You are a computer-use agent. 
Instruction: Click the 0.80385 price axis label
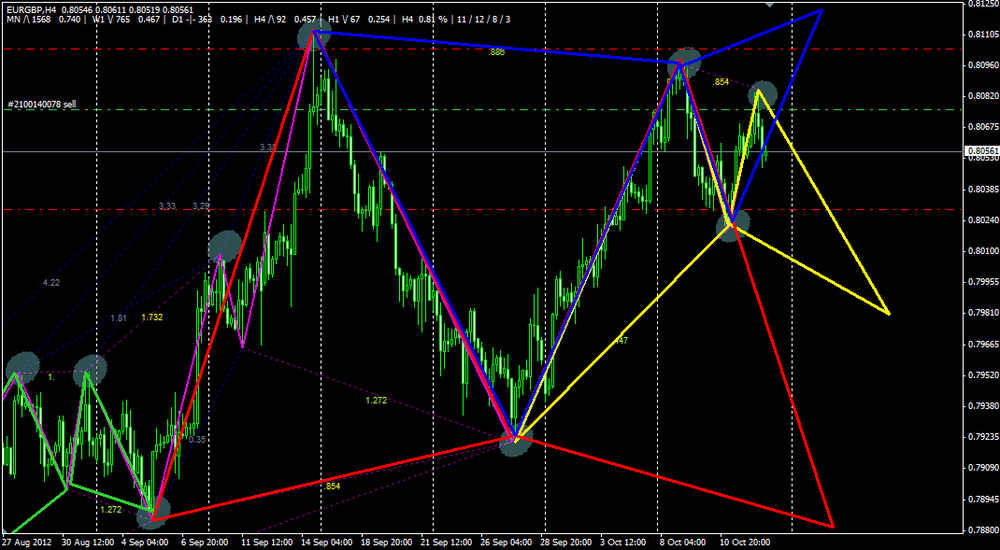982,190
